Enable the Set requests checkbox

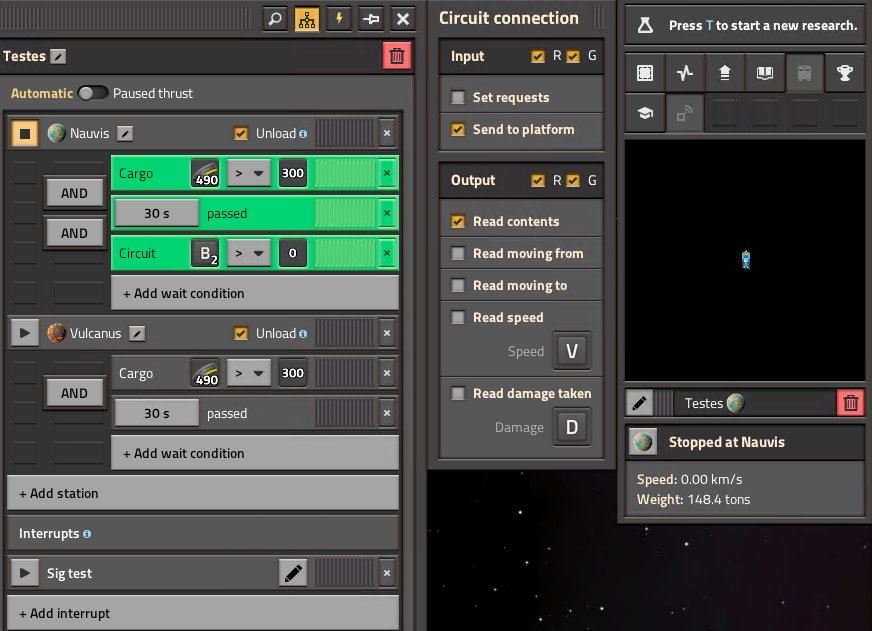pyautogui.click(x=458, y=97)
